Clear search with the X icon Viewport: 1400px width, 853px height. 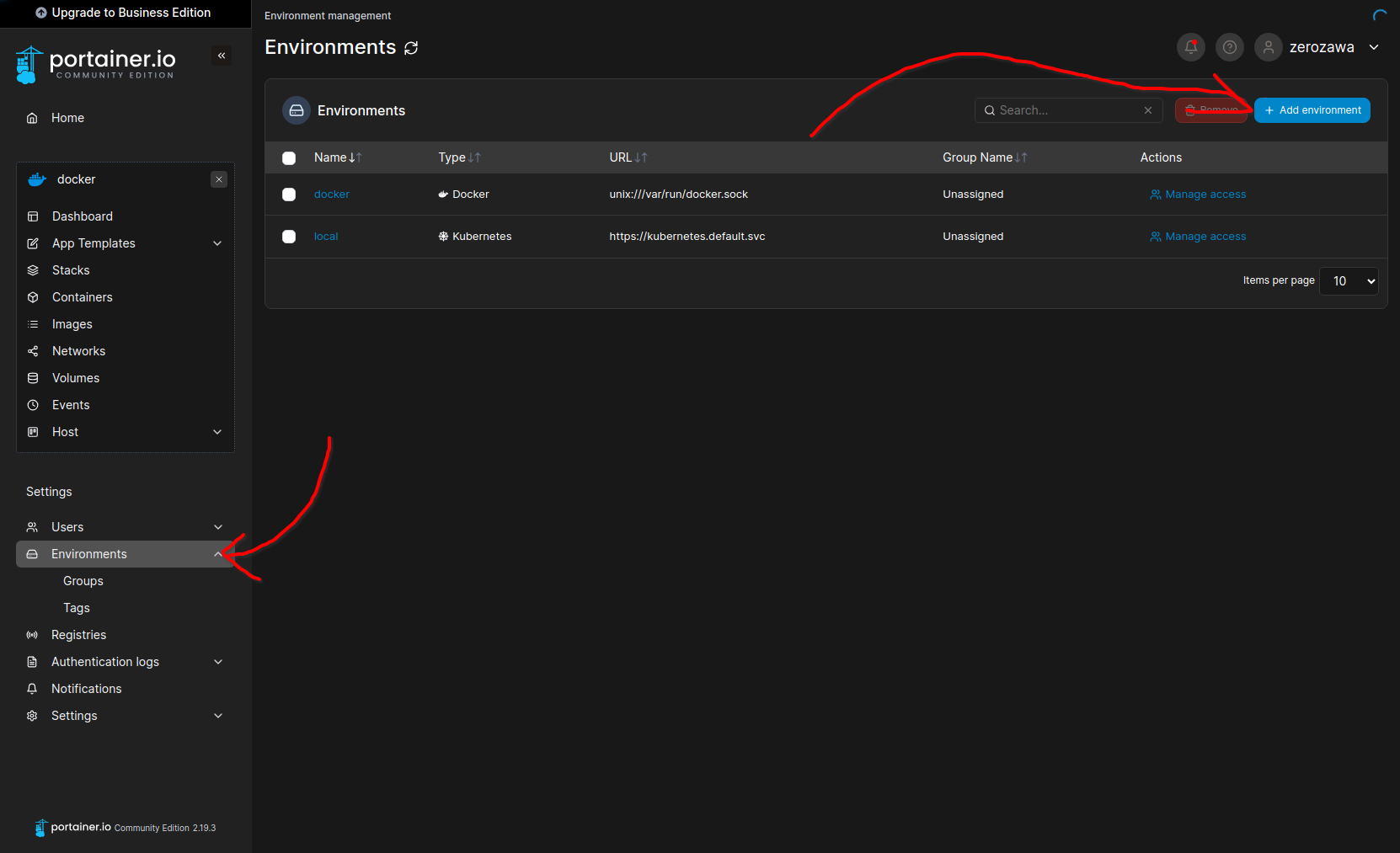tap(1147, 110)
